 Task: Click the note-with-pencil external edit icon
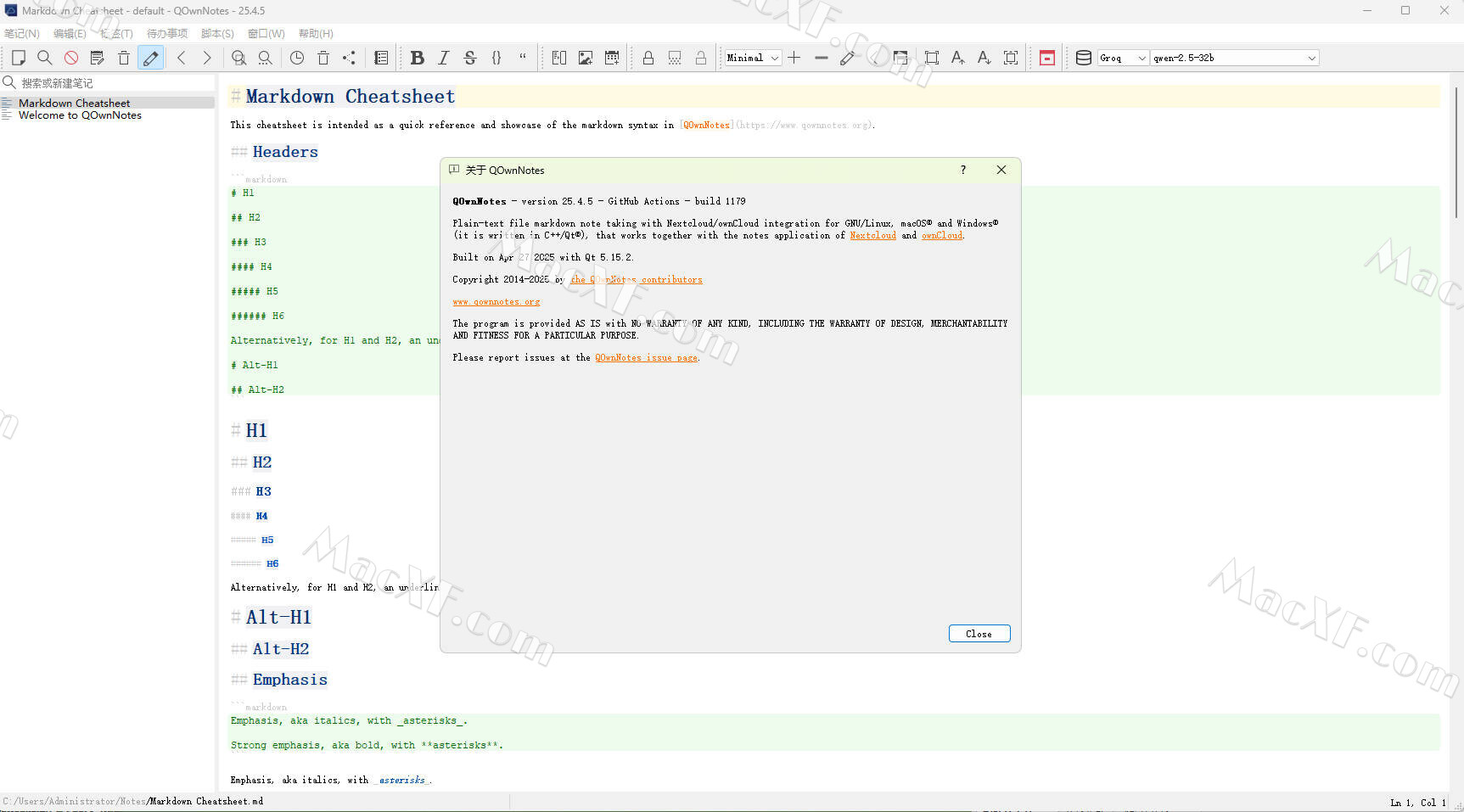click(x=98, y=58)
